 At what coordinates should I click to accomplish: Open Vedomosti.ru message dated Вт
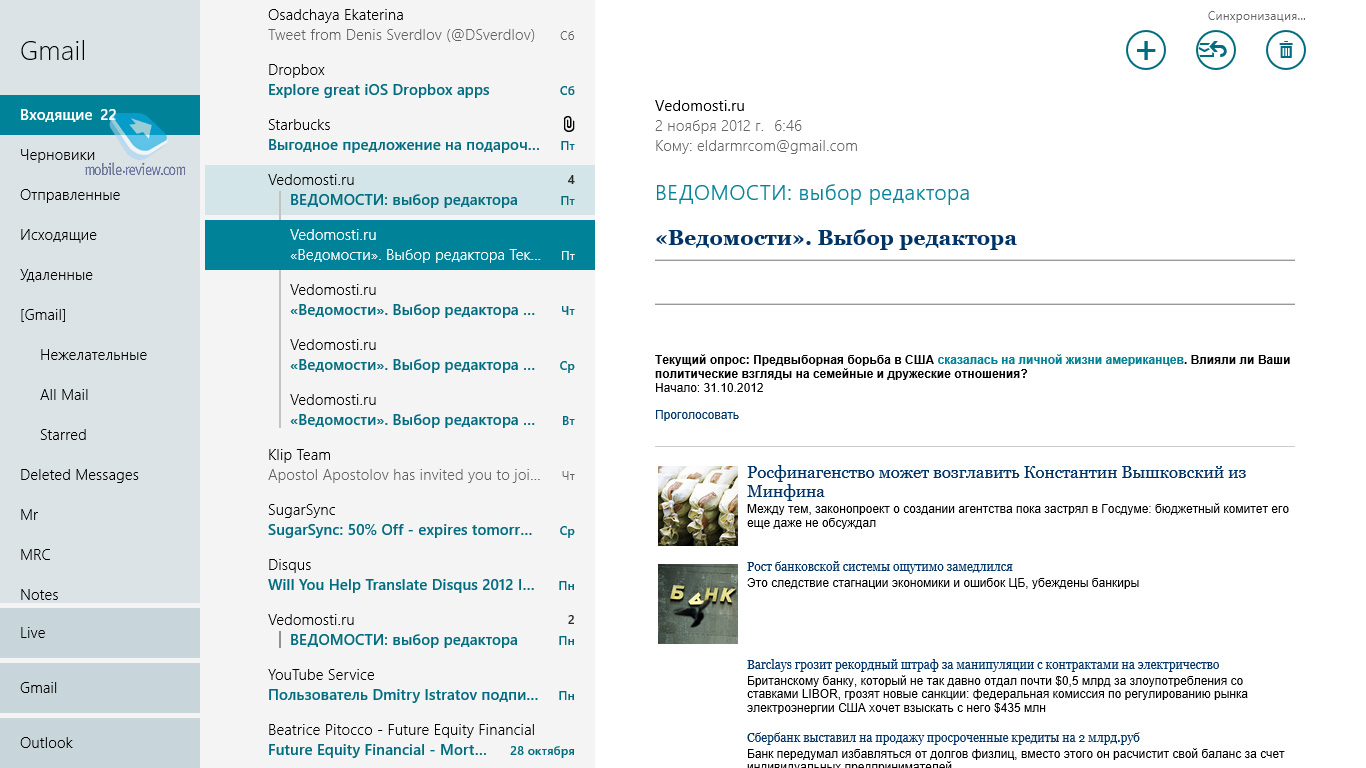coord(400,410)
